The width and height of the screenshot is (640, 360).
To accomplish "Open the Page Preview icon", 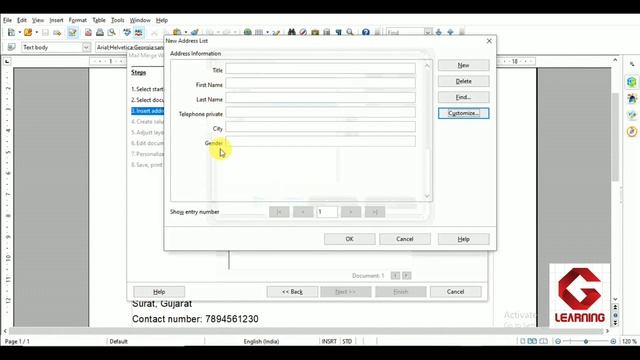I will (111, 32).
